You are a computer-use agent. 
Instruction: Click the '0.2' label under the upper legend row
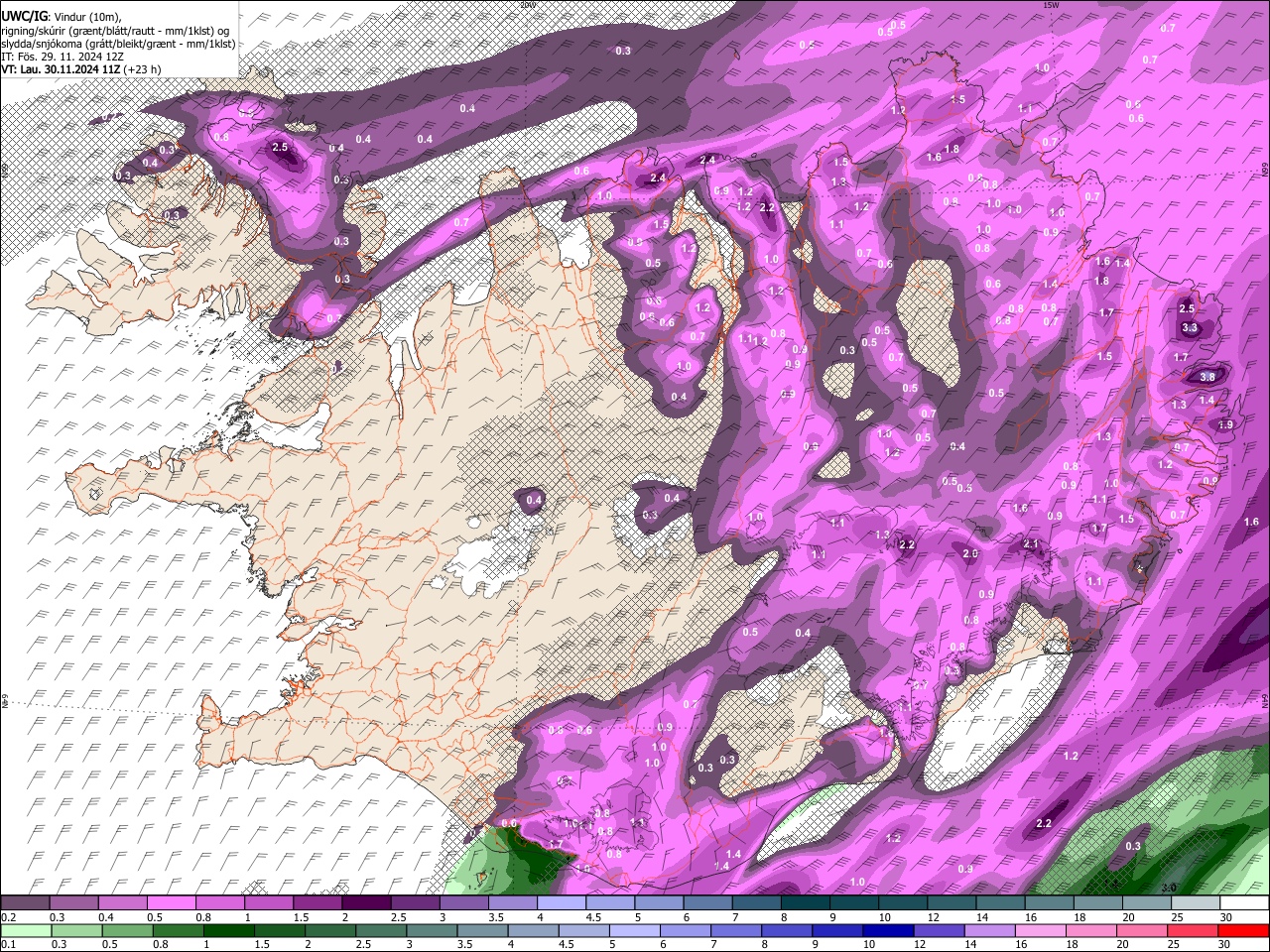[x=8, y=918]
